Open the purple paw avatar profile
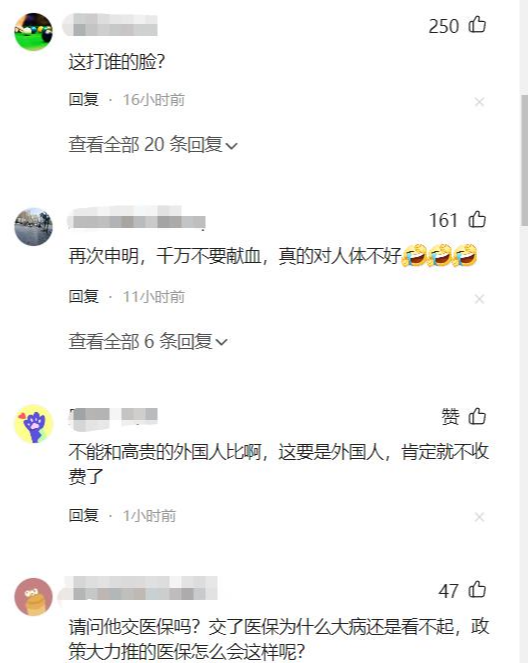529x663 pixels. click(x=33, y=424)
